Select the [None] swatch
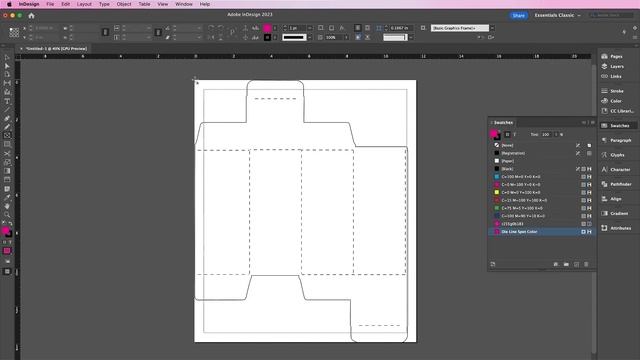The width and height of the screenshot is (640, 360). click(x=541, y=145)
